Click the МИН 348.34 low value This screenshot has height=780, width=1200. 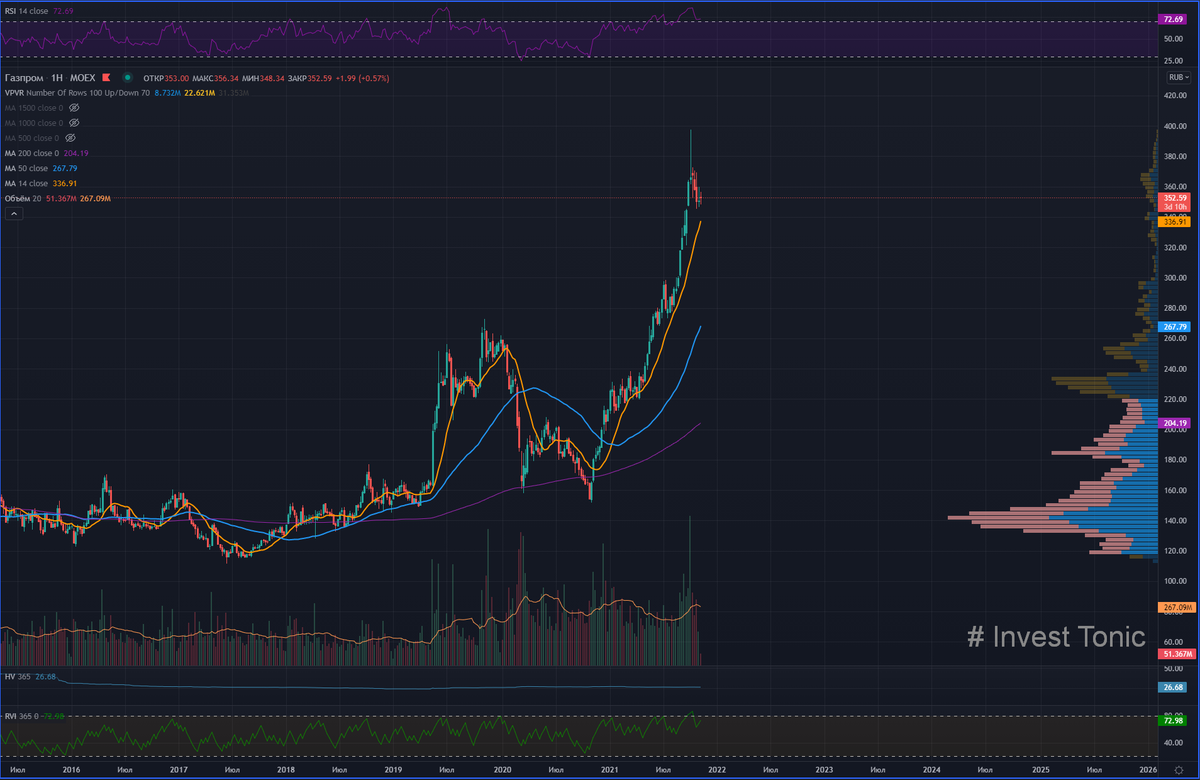click(263, 77)
